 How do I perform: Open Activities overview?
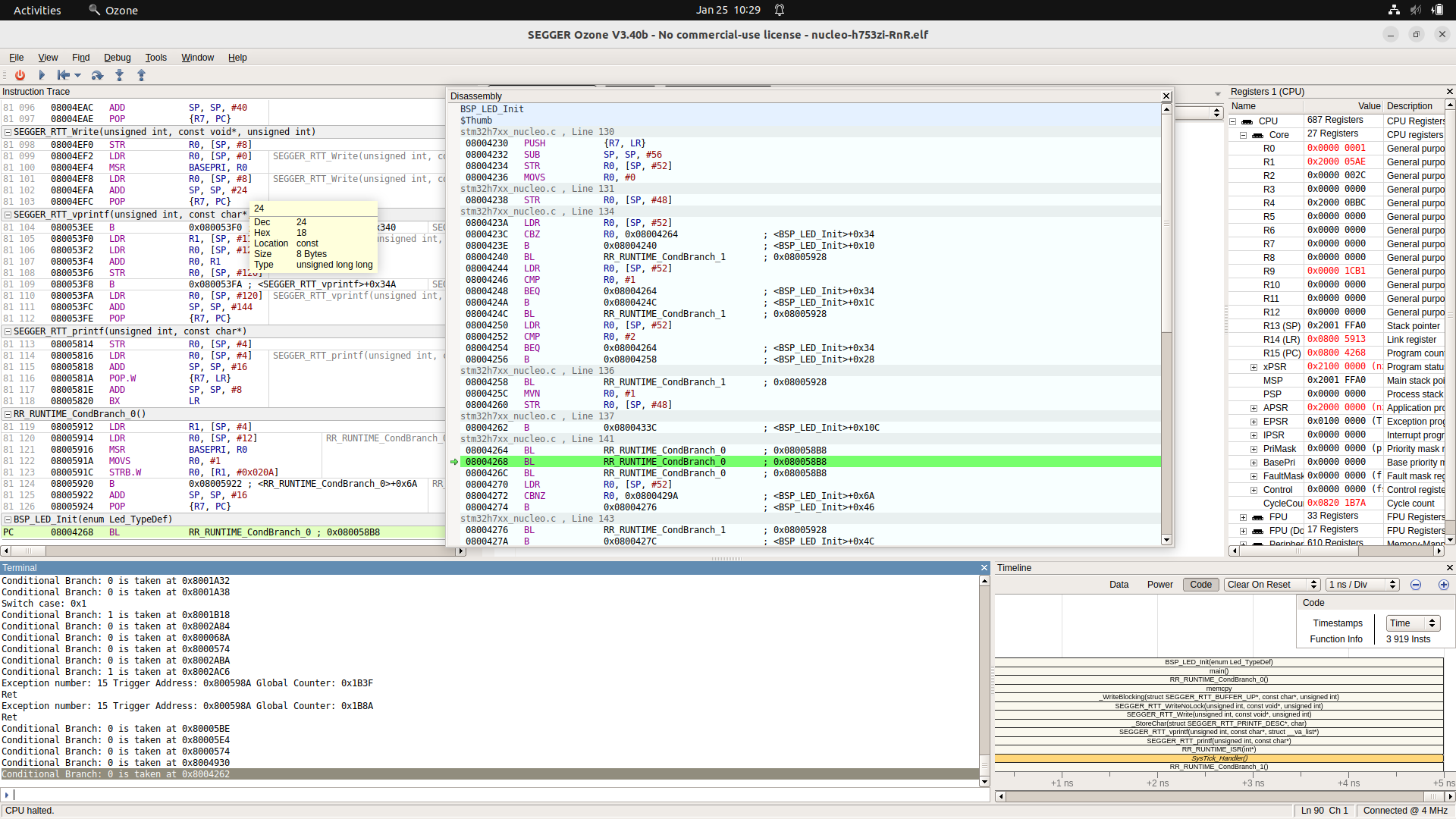pos(37,10)
